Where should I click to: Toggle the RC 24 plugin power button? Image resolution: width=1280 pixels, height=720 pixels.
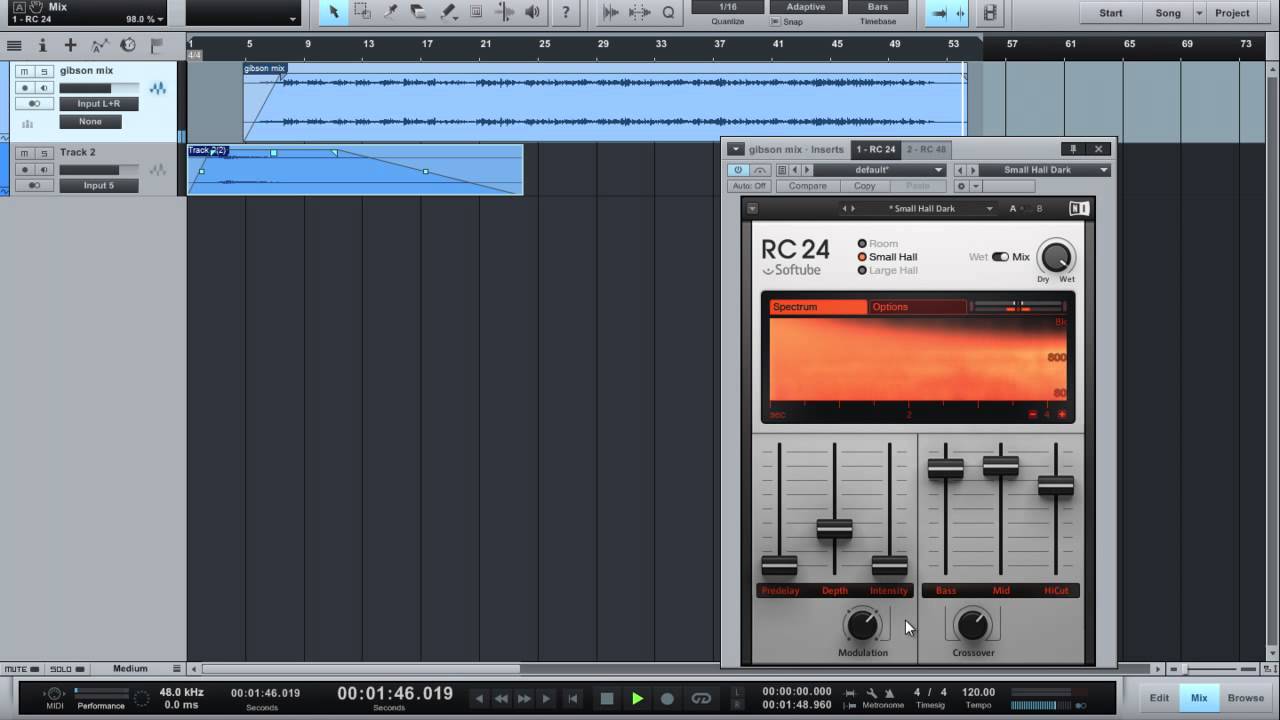coord(738,170)
